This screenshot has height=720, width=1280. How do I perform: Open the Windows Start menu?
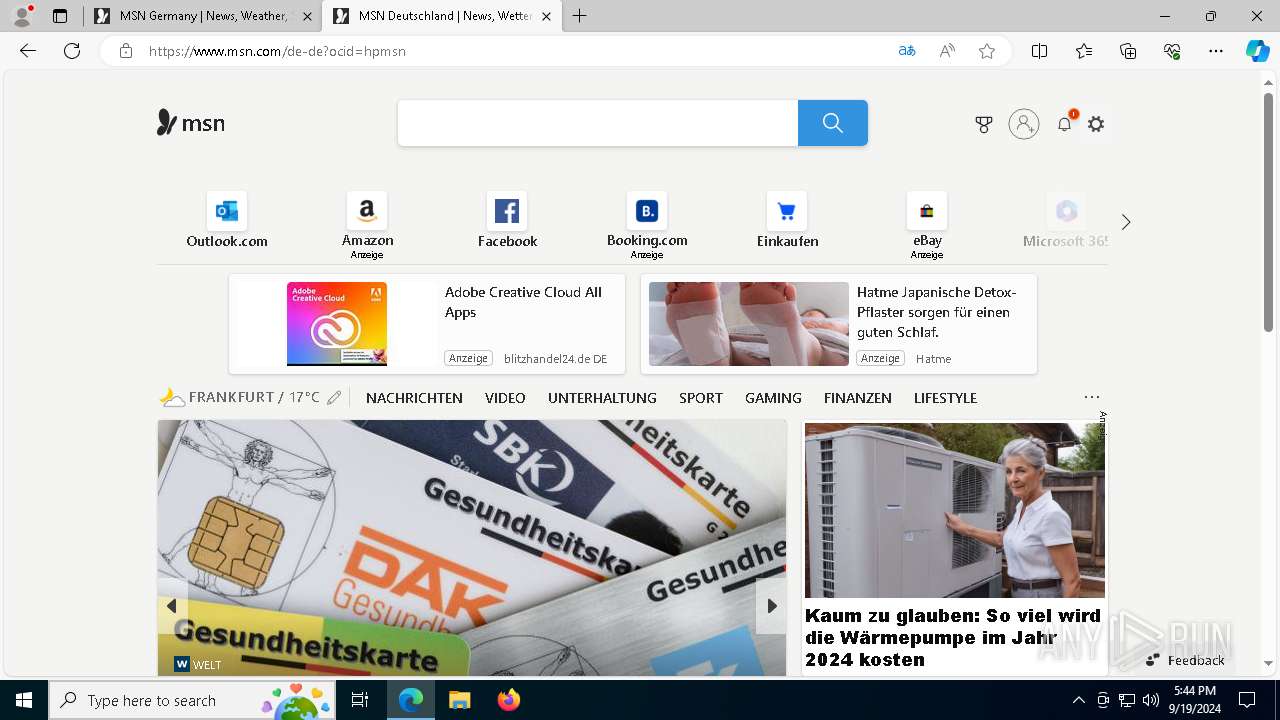(24, 700)
